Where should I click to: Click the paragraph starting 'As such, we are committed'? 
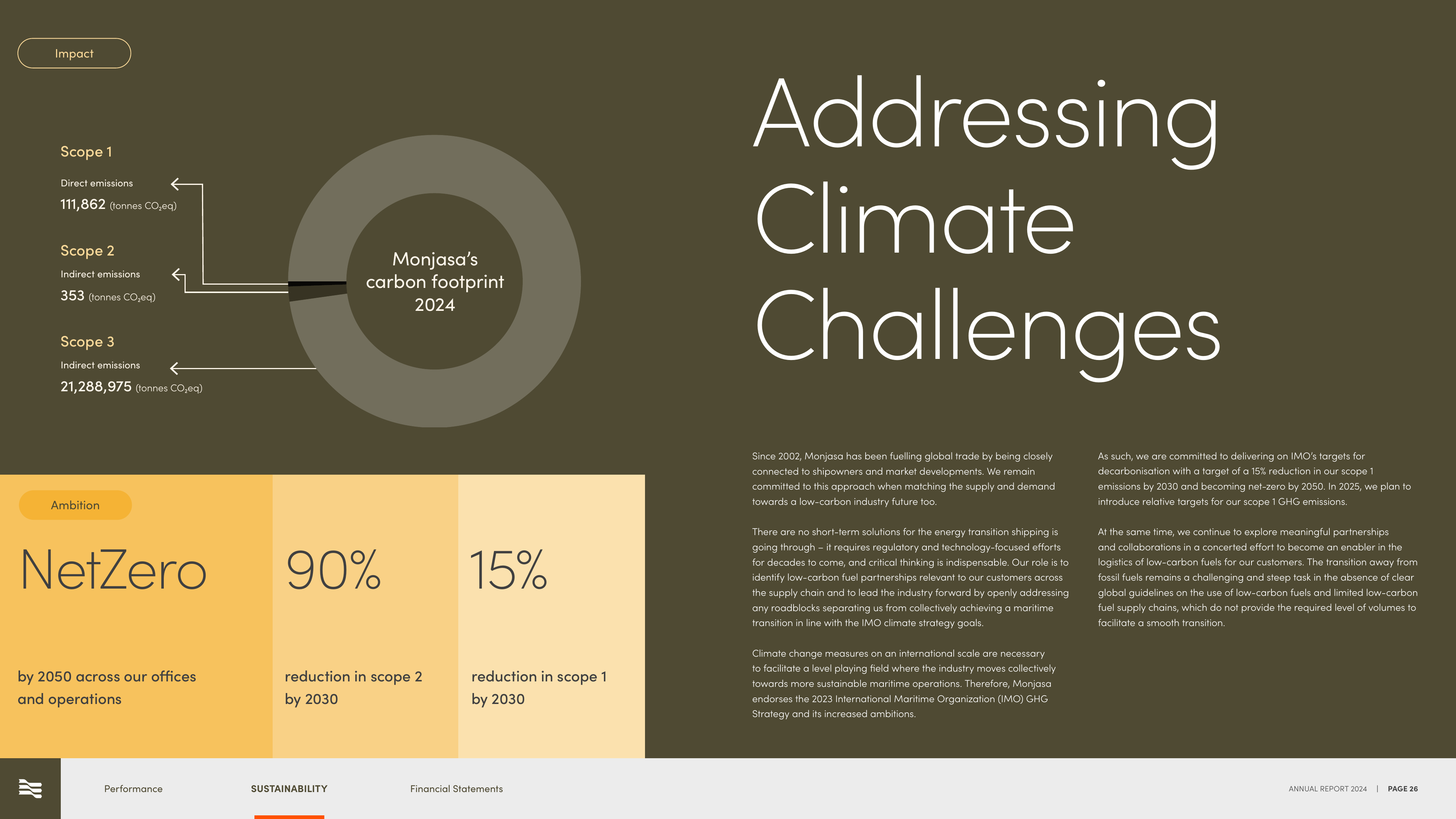pyautogui.click(x=1254, y=478)
